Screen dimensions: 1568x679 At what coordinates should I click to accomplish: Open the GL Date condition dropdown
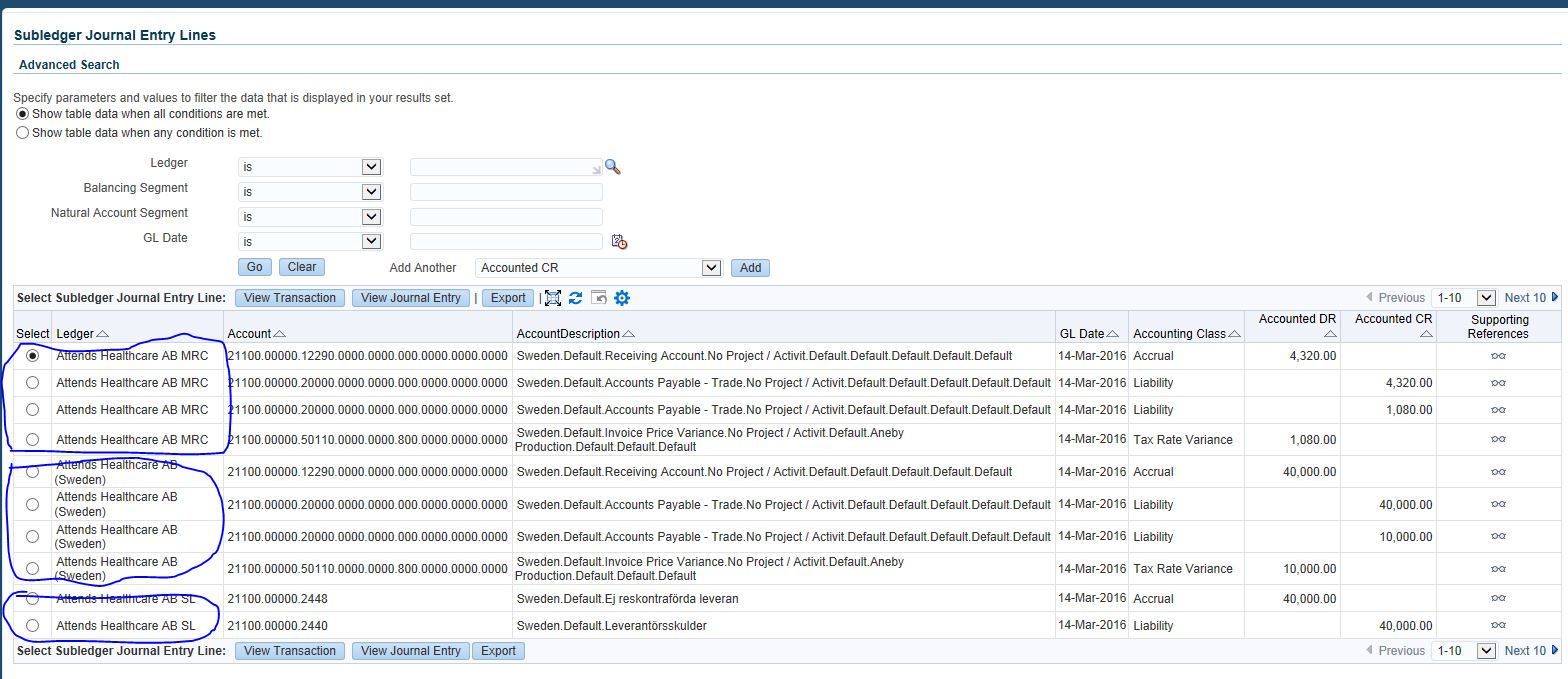310,241
